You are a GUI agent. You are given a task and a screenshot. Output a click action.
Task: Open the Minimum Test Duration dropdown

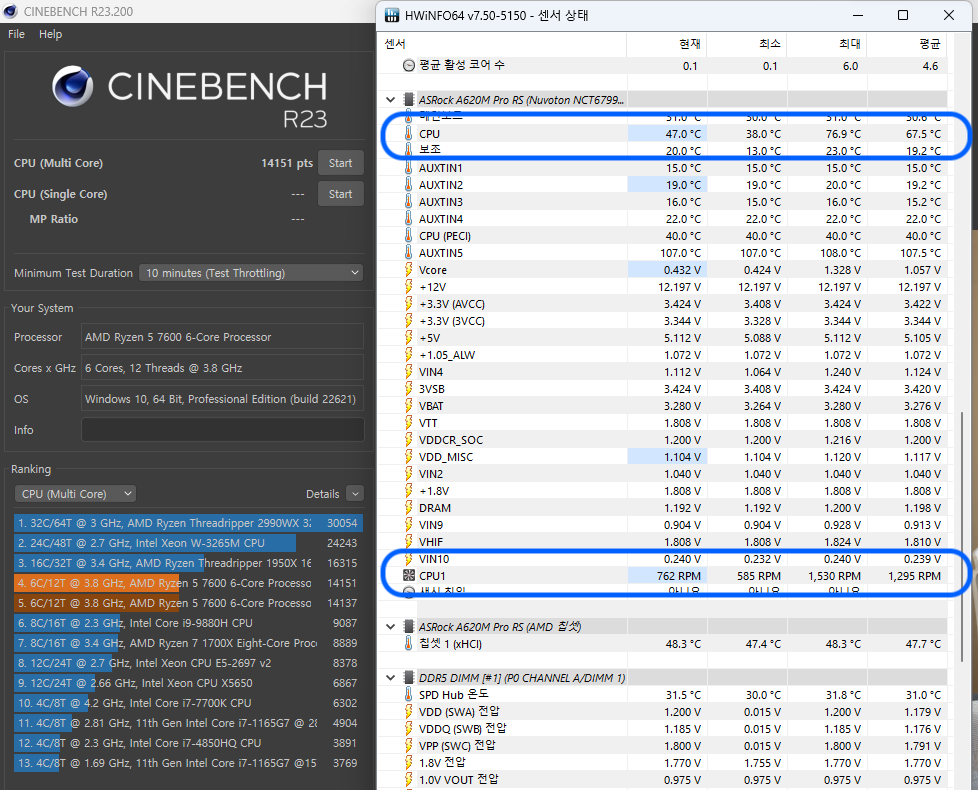[251, 273]
